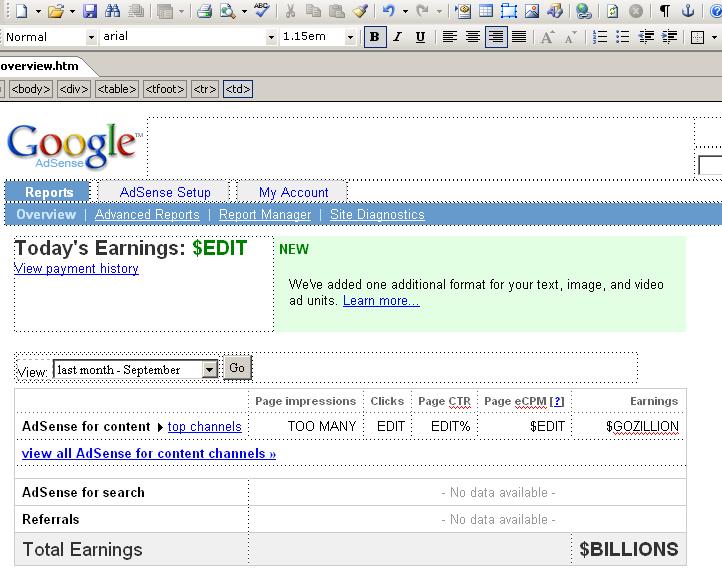This screenshot has height=572, width=722.
Task: Follow the Learn more... link
Action: click(x=381, y=301)
